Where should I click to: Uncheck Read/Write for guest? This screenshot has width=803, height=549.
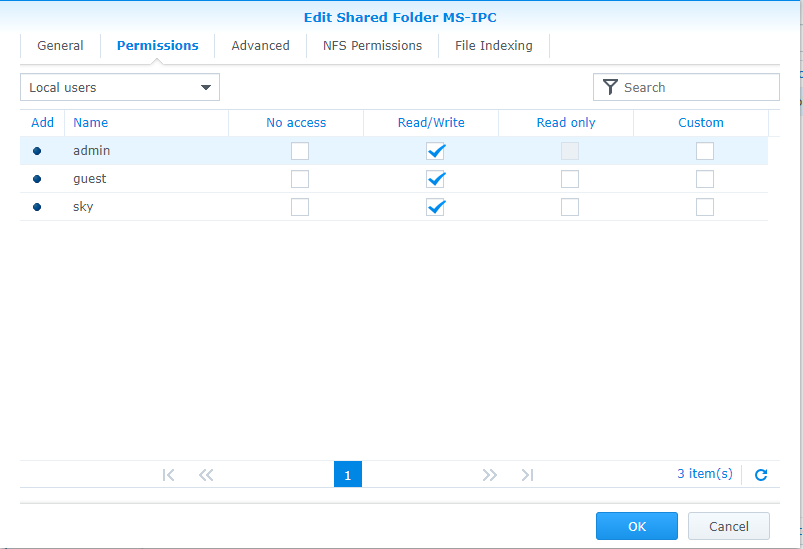(435, 179)
